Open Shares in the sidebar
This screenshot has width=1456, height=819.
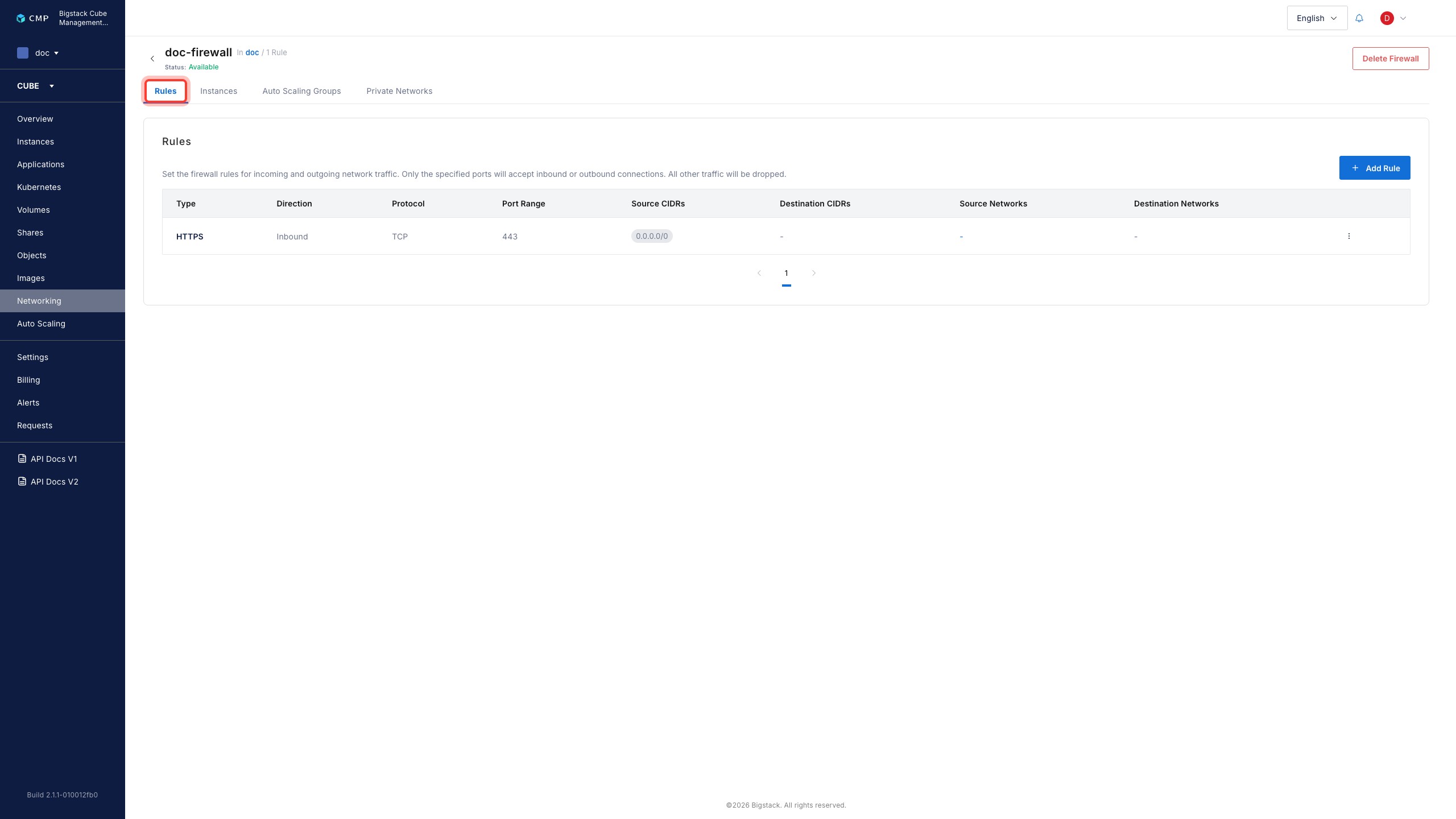[x=63, y=233]
